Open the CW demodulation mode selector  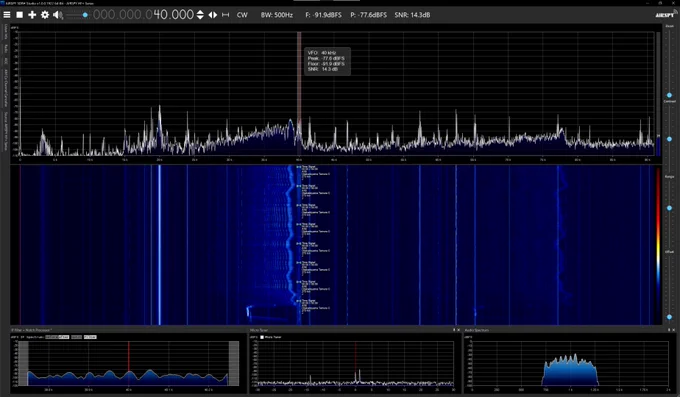coord(242,15)
